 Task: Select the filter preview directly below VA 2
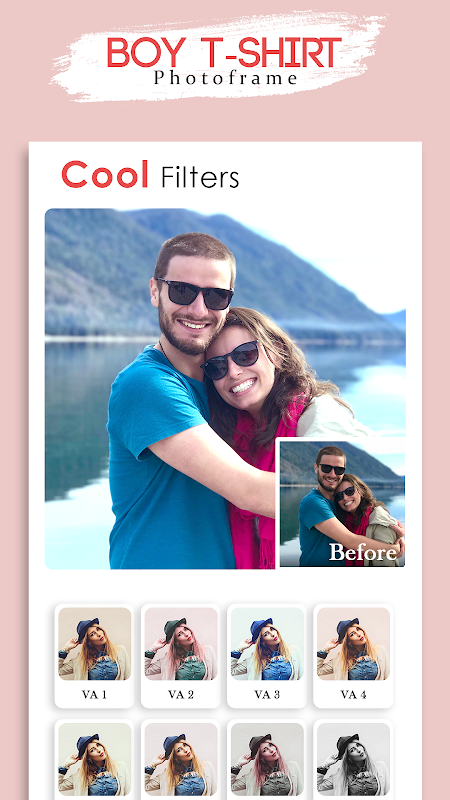tap(181, 759)
